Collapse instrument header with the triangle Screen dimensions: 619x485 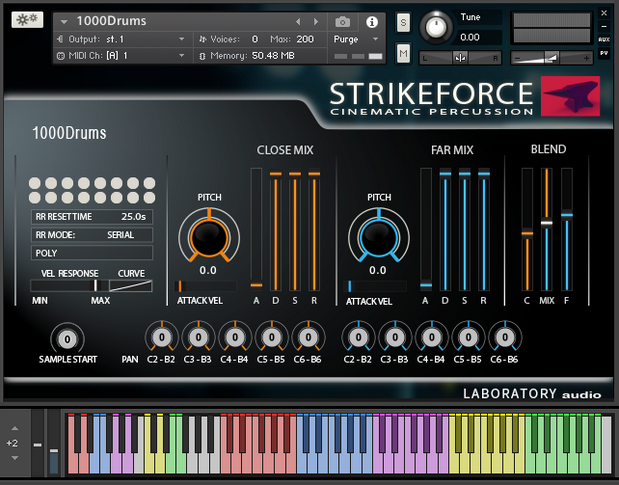tap(64, 22)
